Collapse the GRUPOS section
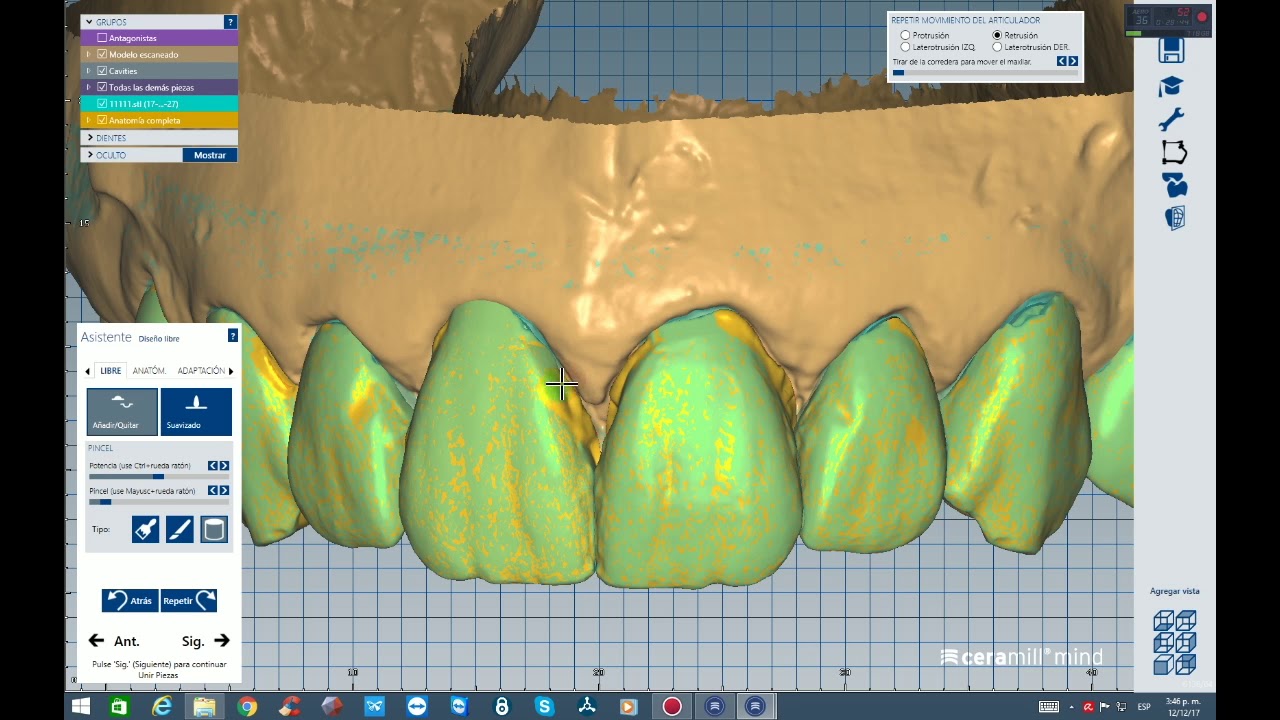 point(88,22)
